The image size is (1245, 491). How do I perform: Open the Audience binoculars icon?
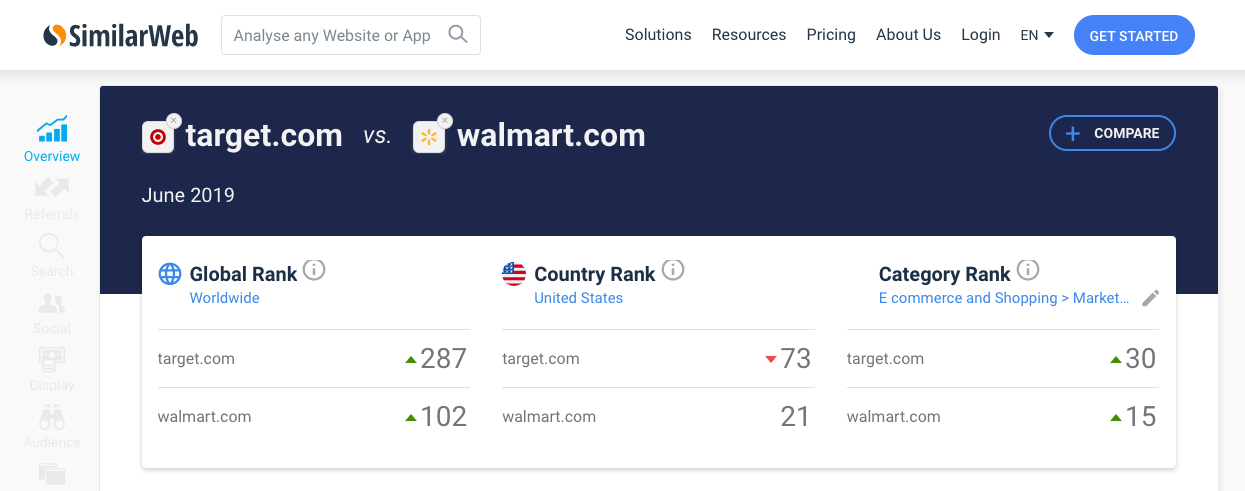[x=52, y=417]
